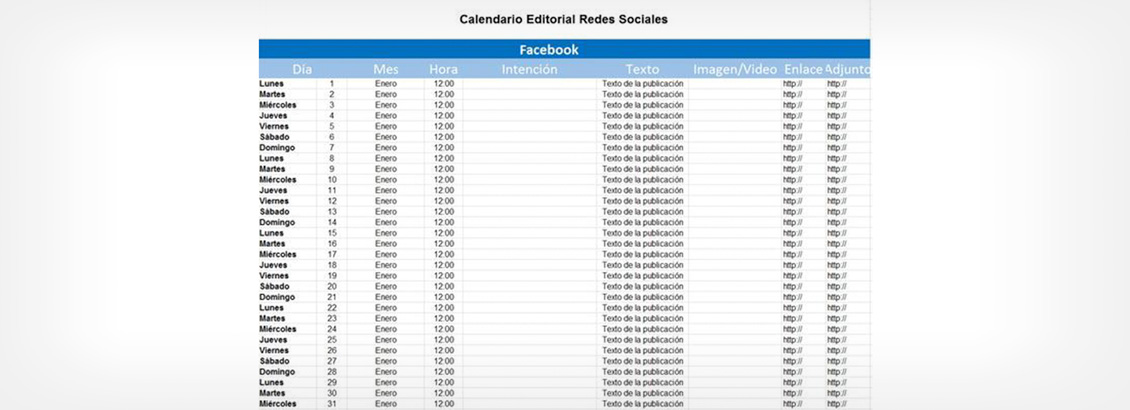Screen dimensions: 1130x410
Task: Click the Enero cell in row 27
Action: [386, 361]
